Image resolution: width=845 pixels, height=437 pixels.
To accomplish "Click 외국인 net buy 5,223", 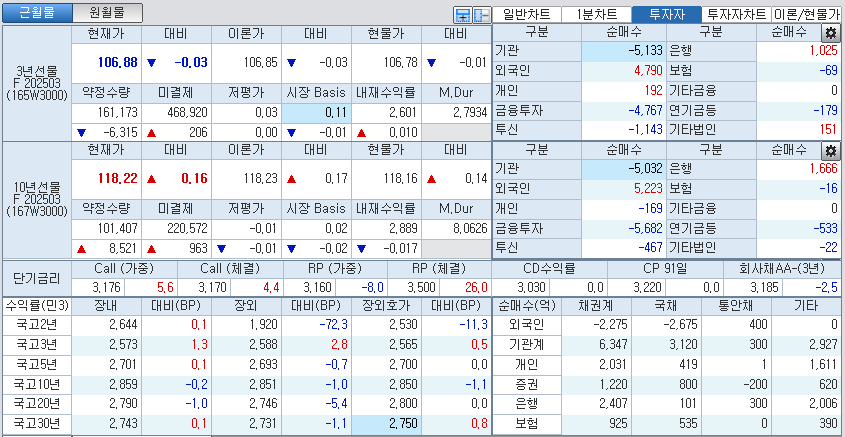I will click(x=648, y=189).
